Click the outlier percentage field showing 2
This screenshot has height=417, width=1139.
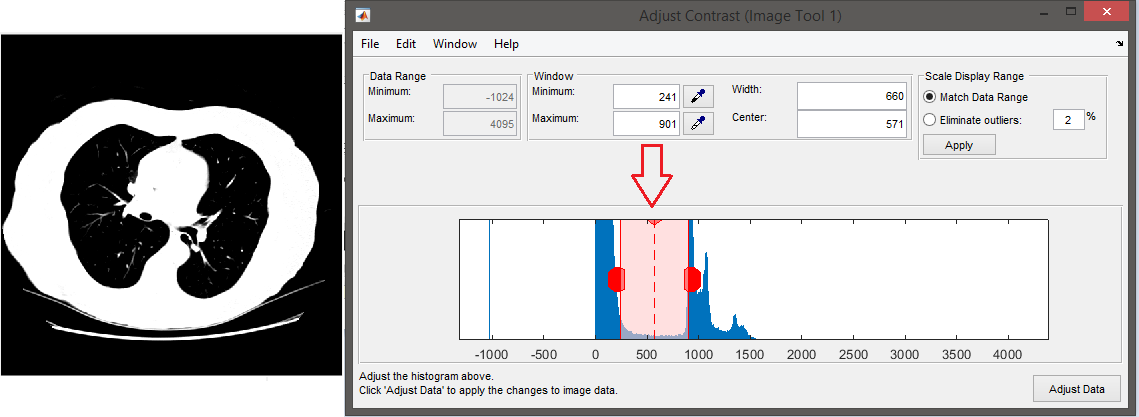1069,120
